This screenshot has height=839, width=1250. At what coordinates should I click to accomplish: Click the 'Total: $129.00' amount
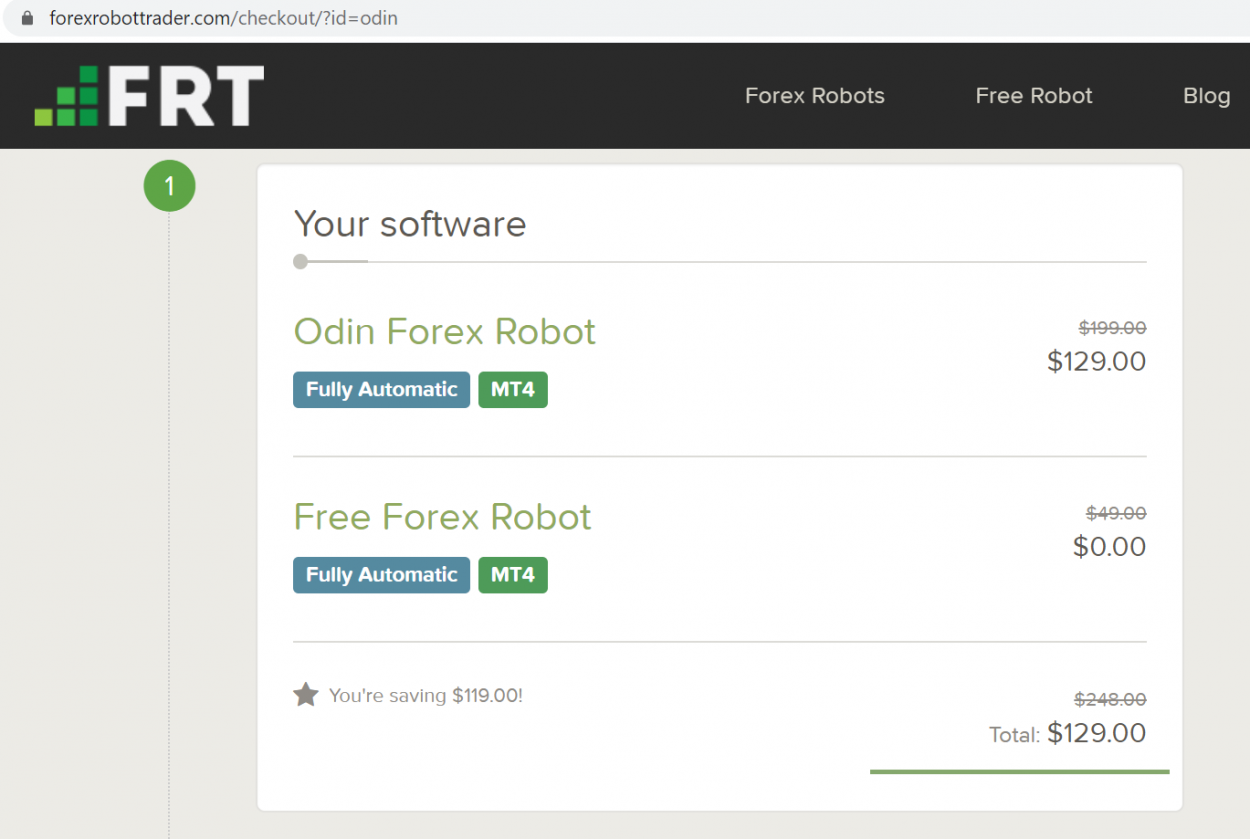click(1068, 733)
